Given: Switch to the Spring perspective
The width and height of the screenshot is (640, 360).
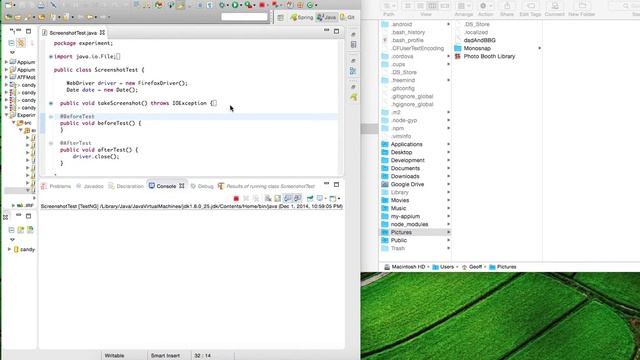Looking at the screenshot, I should point(302,18).
